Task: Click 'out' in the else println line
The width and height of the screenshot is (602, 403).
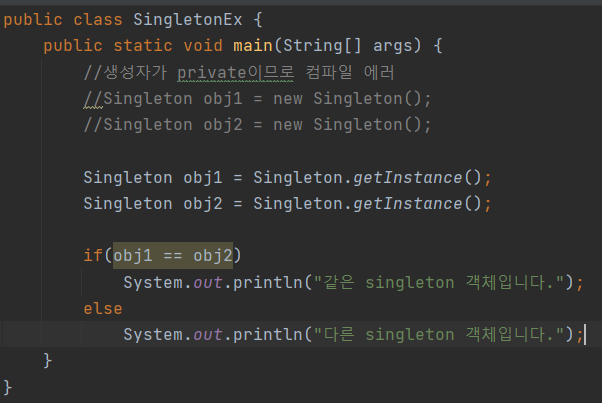Action: 208,335
